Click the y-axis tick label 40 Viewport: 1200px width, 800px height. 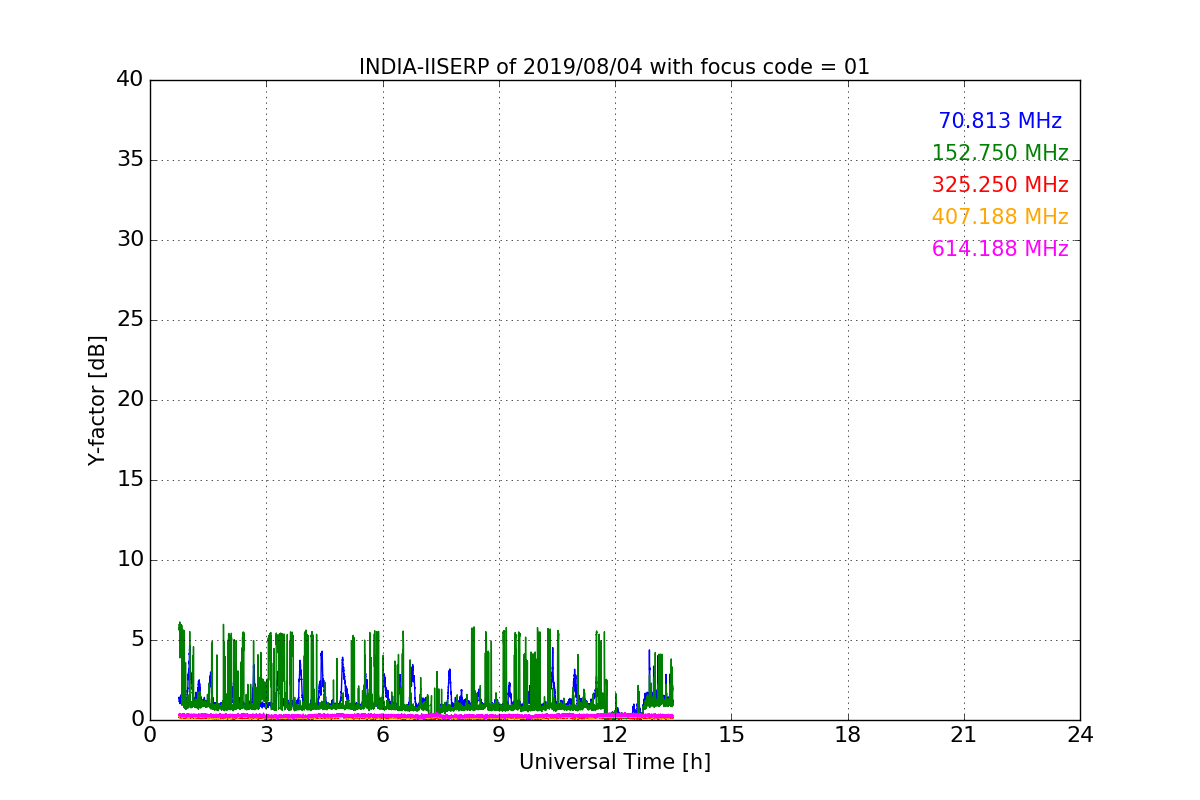pyautogui.click(x=130, y=80)
